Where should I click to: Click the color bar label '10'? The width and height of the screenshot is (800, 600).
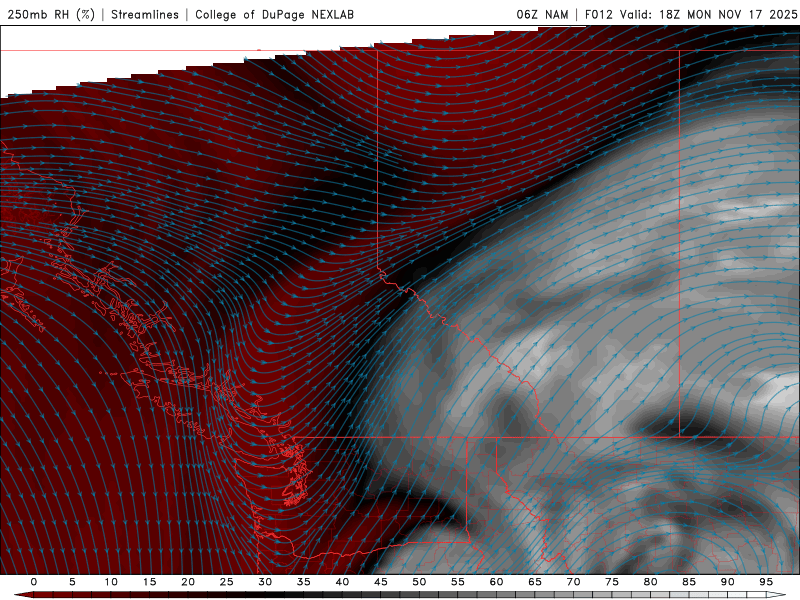pyautogui.click(x=111, y=582)
